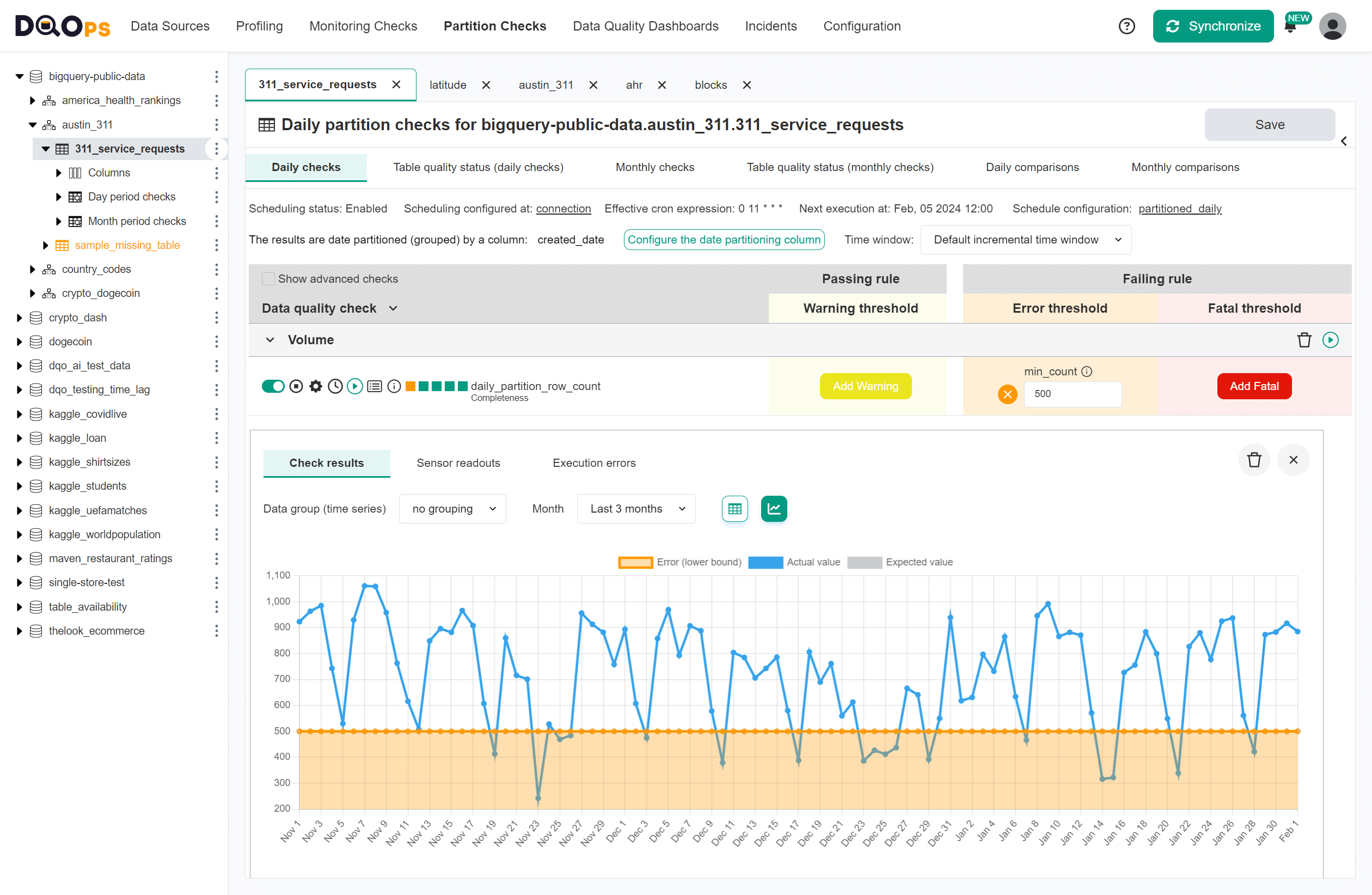Switch results to table view
Viewport: 1372px width, 895px height.
pos(734,508)
